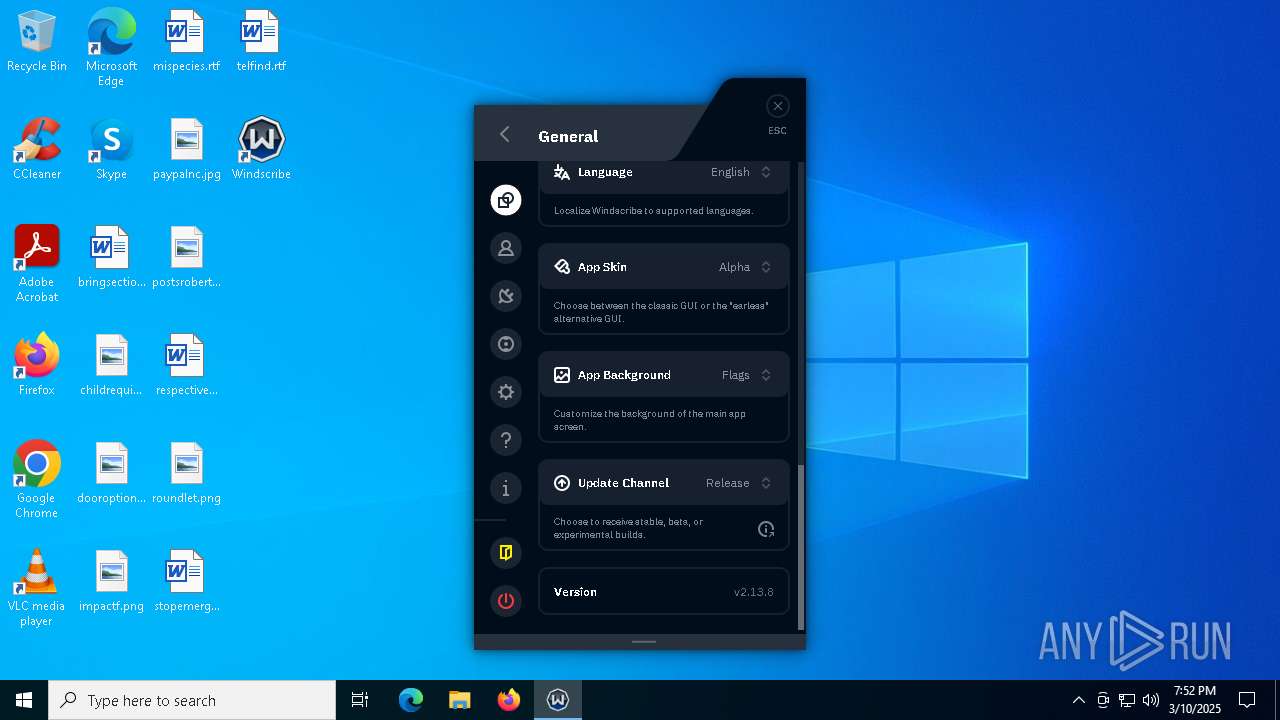Select respective... Word document on desktop

pyautogui.click(x=187, y=366)
